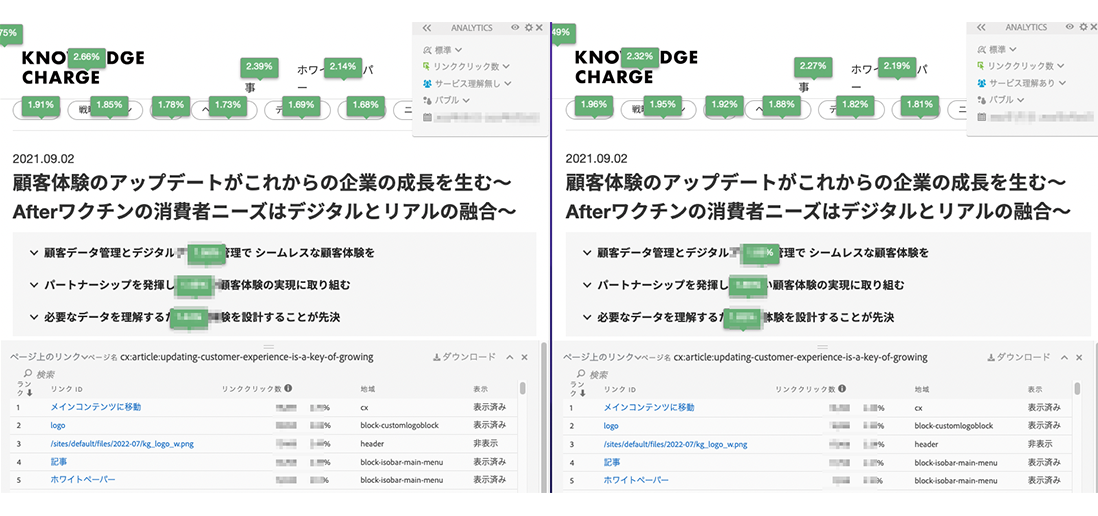Toggle overlay visibility eye in left ANALYTICS panel
This screenshot has height=516, width=1098.
pyautogui.click(x=516, y=28)
